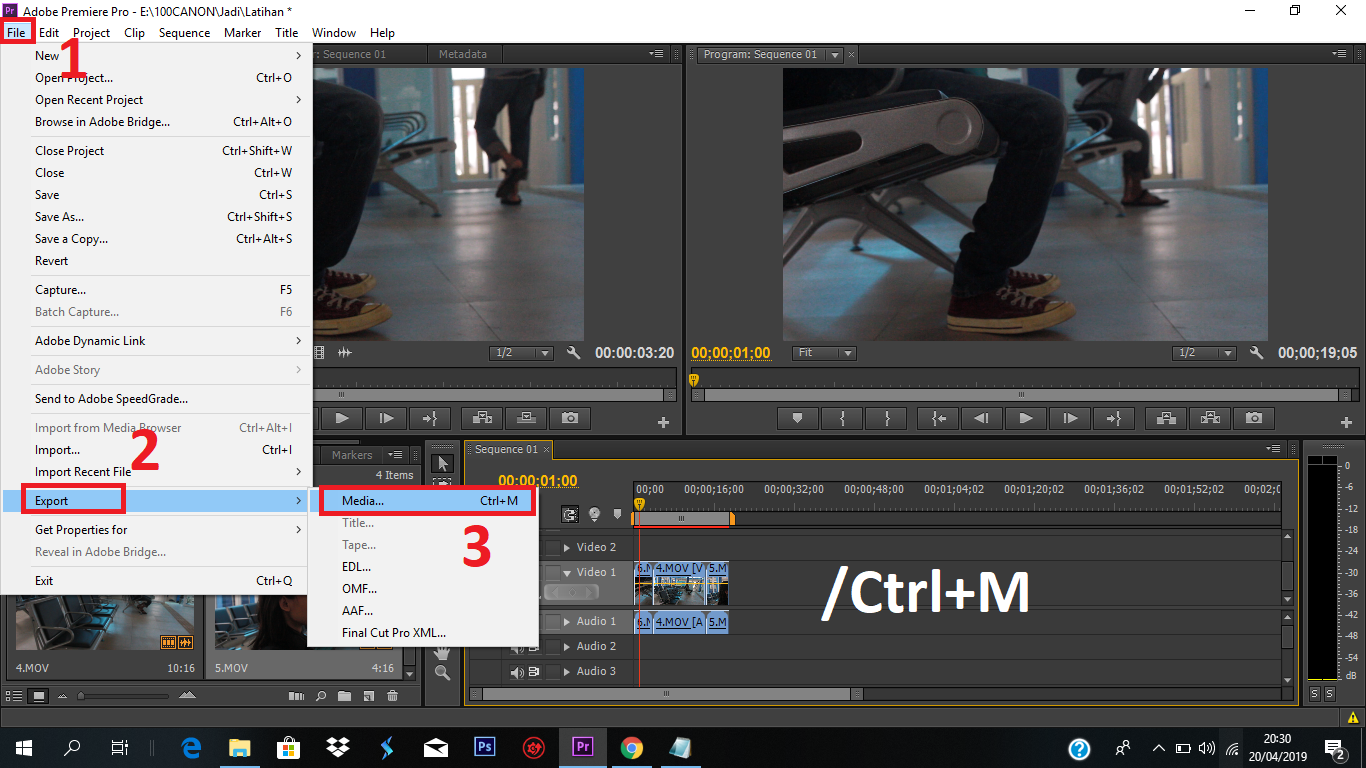Select the Hand tool
Viewport: 1366px width, 768px height.
[442, 652]
